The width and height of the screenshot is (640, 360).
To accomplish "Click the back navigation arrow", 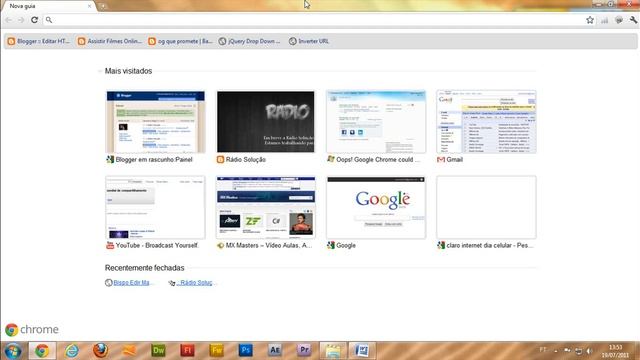I will pyautogui.click(x=9, y=20).
